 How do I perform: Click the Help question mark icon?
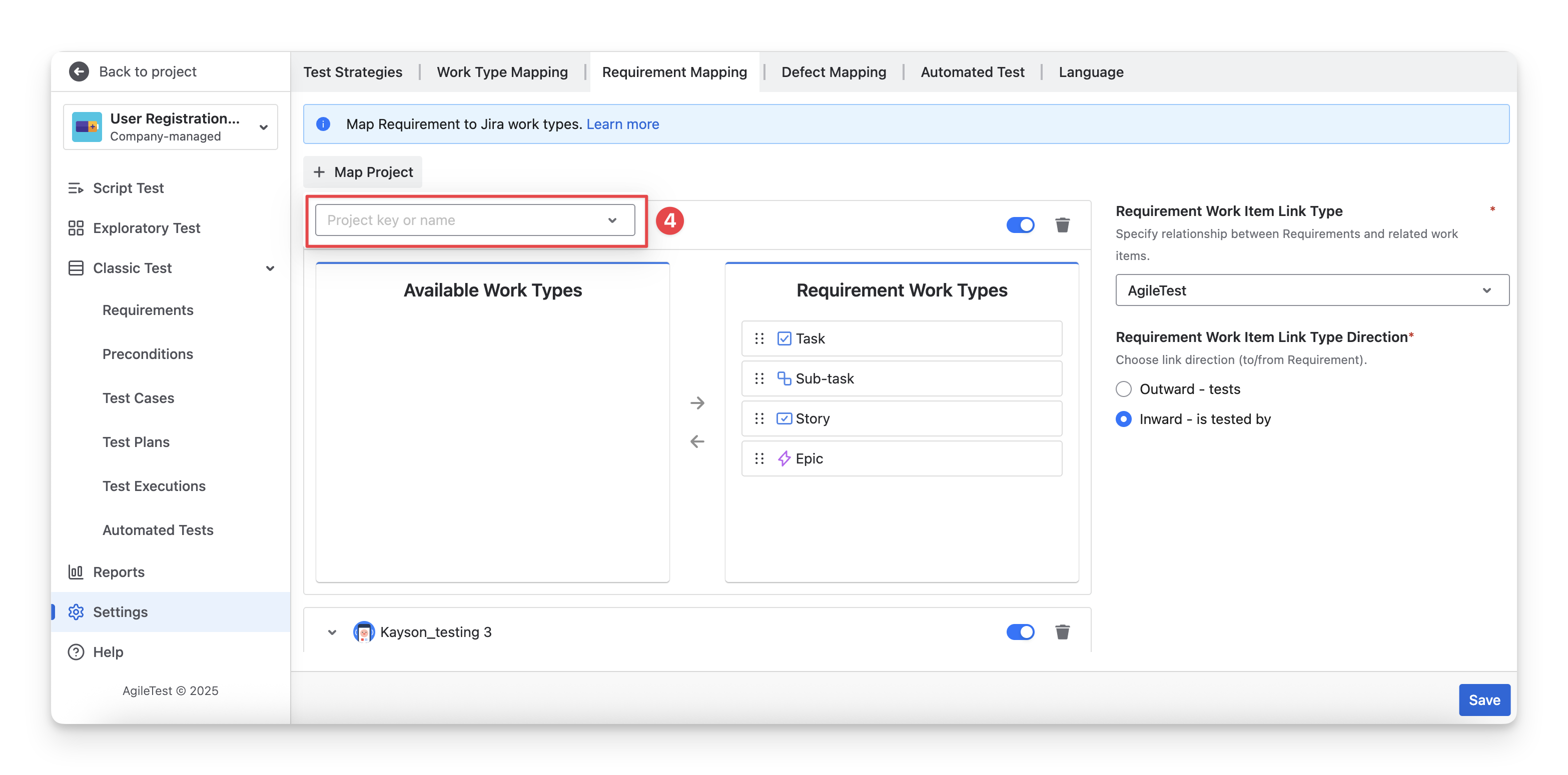point(76,652)
